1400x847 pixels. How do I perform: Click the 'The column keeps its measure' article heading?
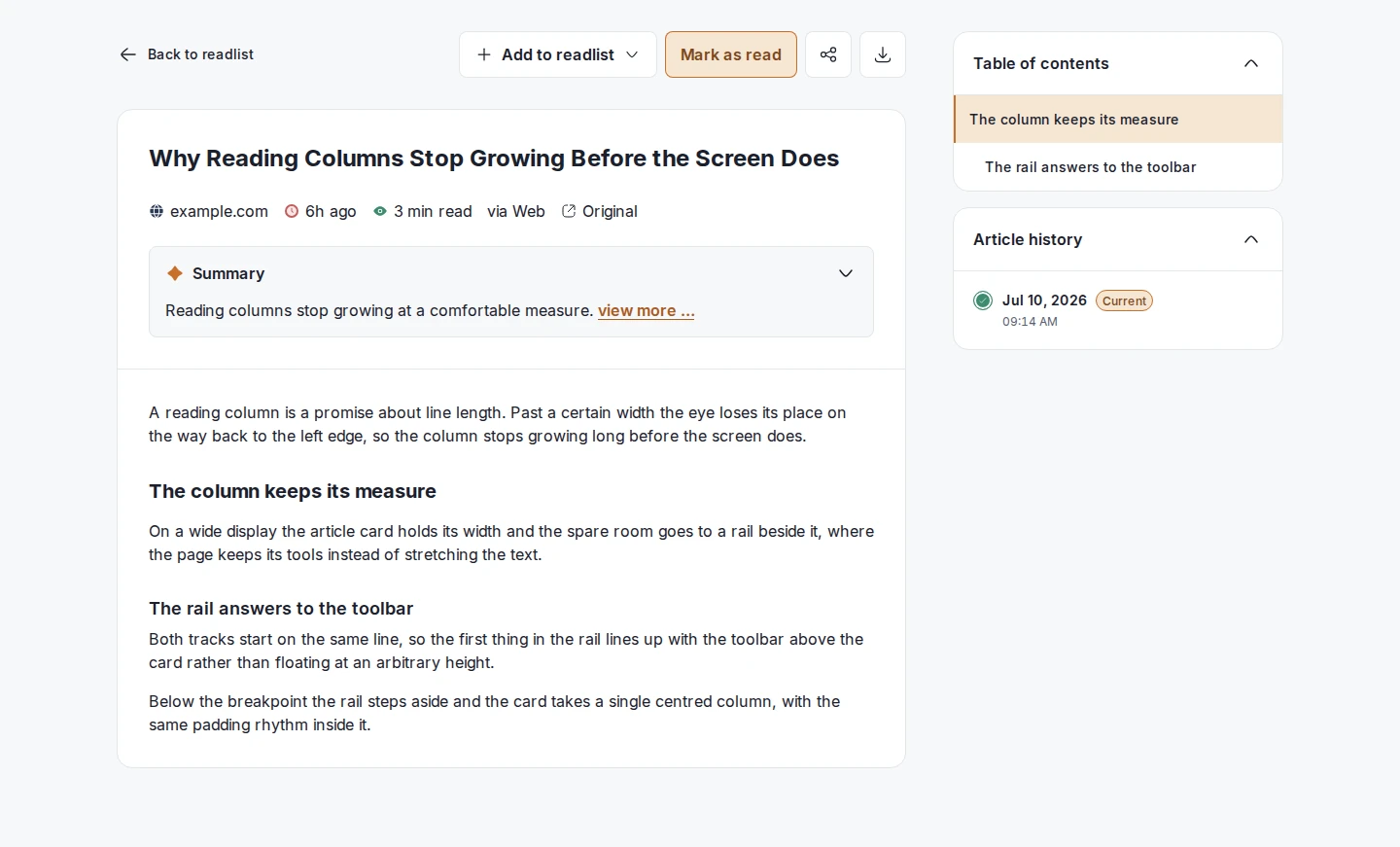(x=293, y=491)
